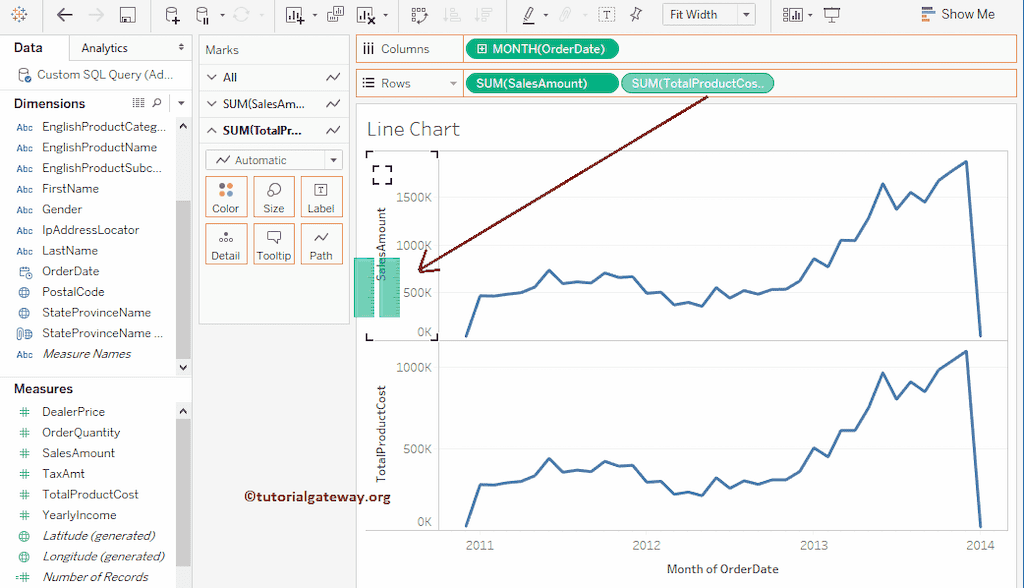Search fields with the Dimensions magnifier icon
The height and width of the screenshot is (588, 1024).
click(x=157, y=103)
